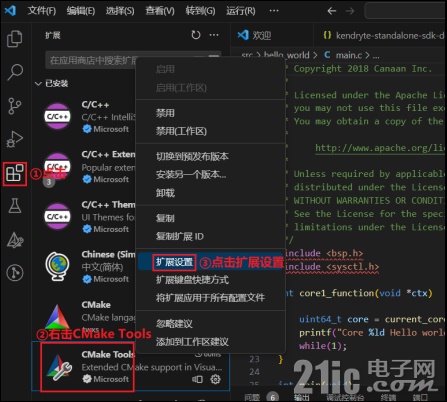Image resolution: width=447 pixels, height=402 pixels.
Task: Open CMake Tools manage gear icon
Action: coord(216,379)
